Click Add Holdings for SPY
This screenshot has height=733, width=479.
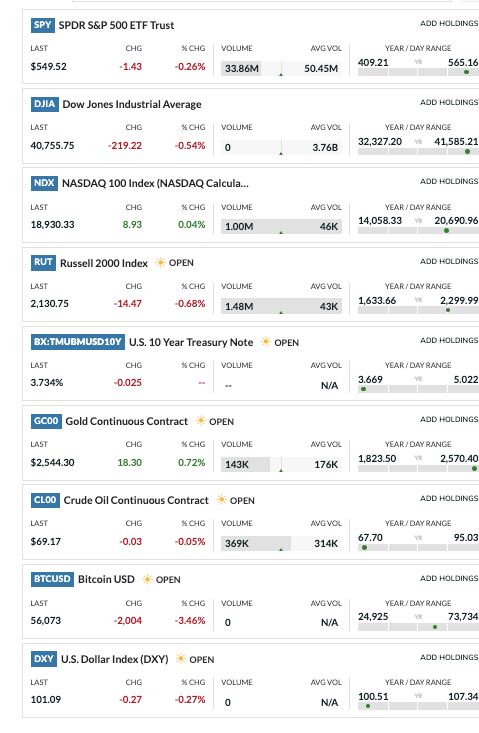pyautogui.click(x=449, y=23)
